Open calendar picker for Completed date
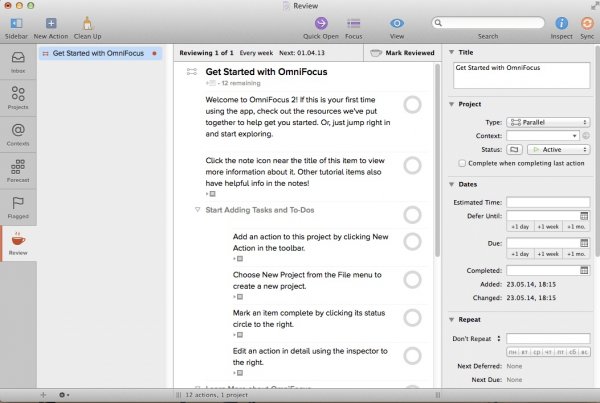600x403 pixels. [x=584, y=270]
